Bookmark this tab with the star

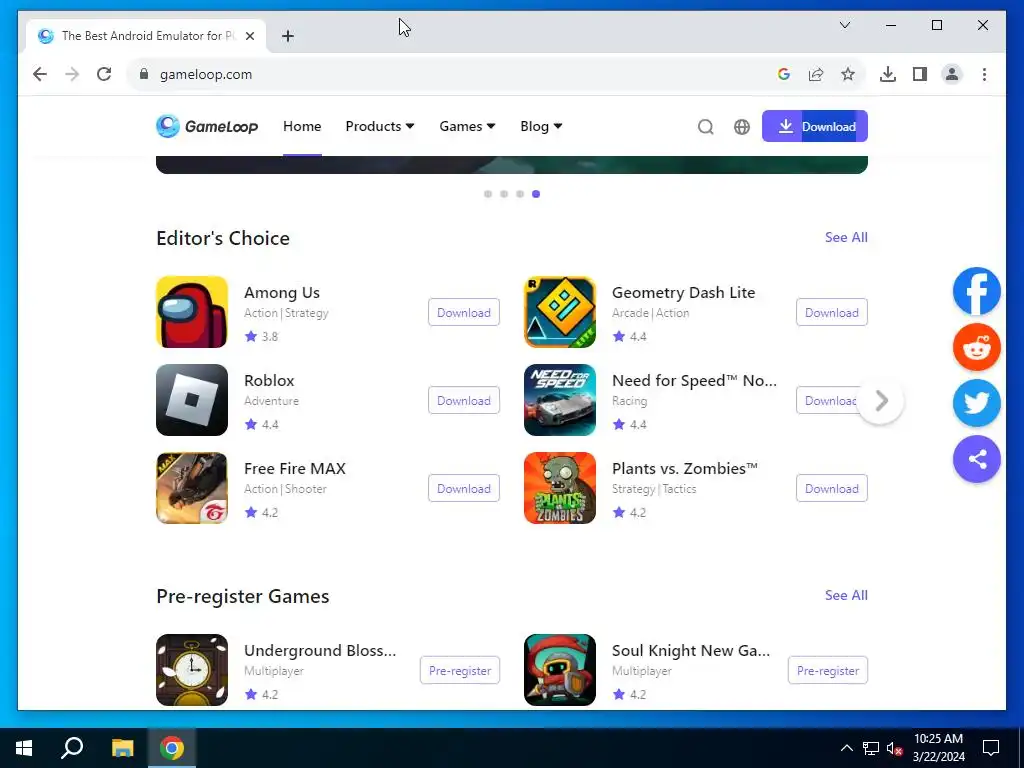(848, 74)
